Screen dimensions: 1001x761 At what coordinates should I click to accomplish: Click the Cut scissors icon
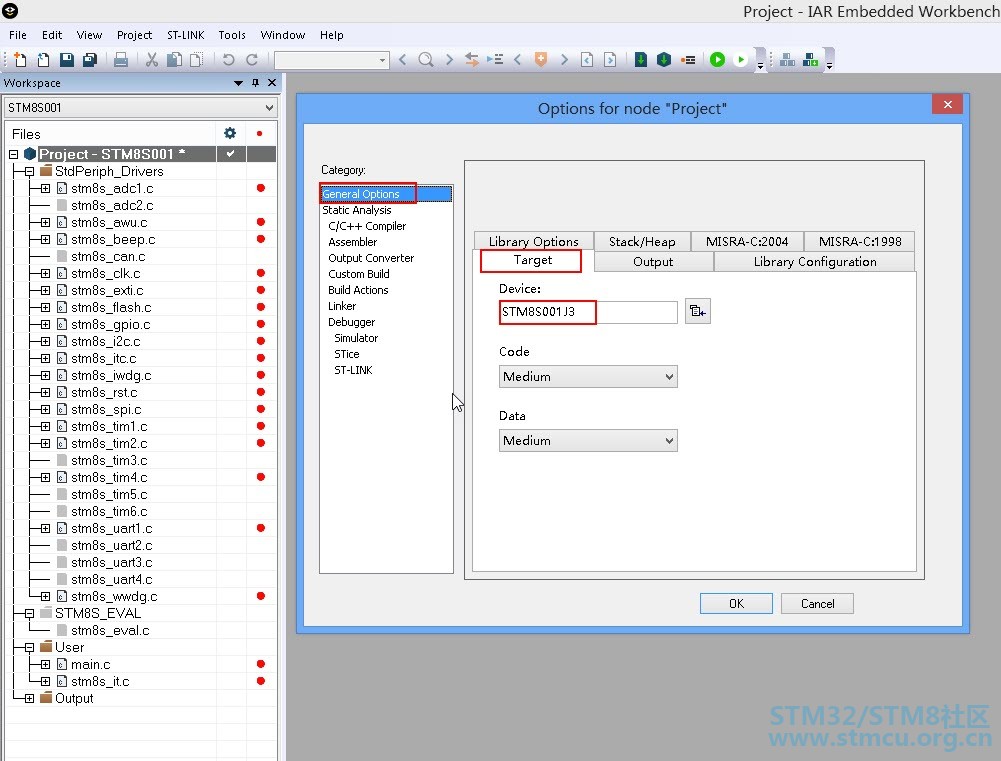pos(151,60)
